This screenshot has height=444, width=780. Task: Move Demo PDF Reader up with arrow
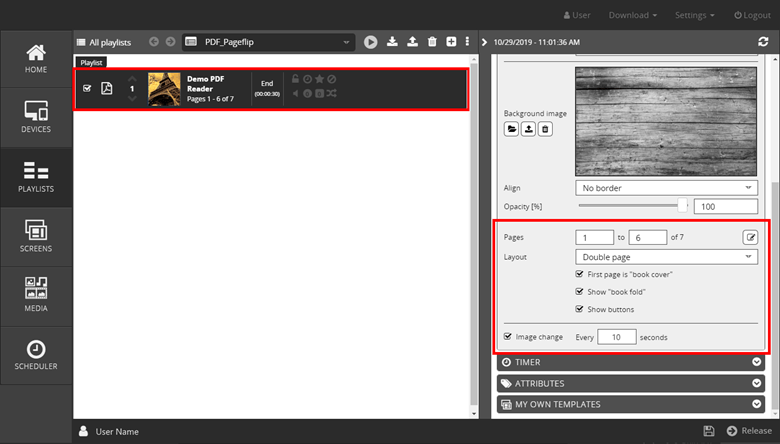point(132,79)
